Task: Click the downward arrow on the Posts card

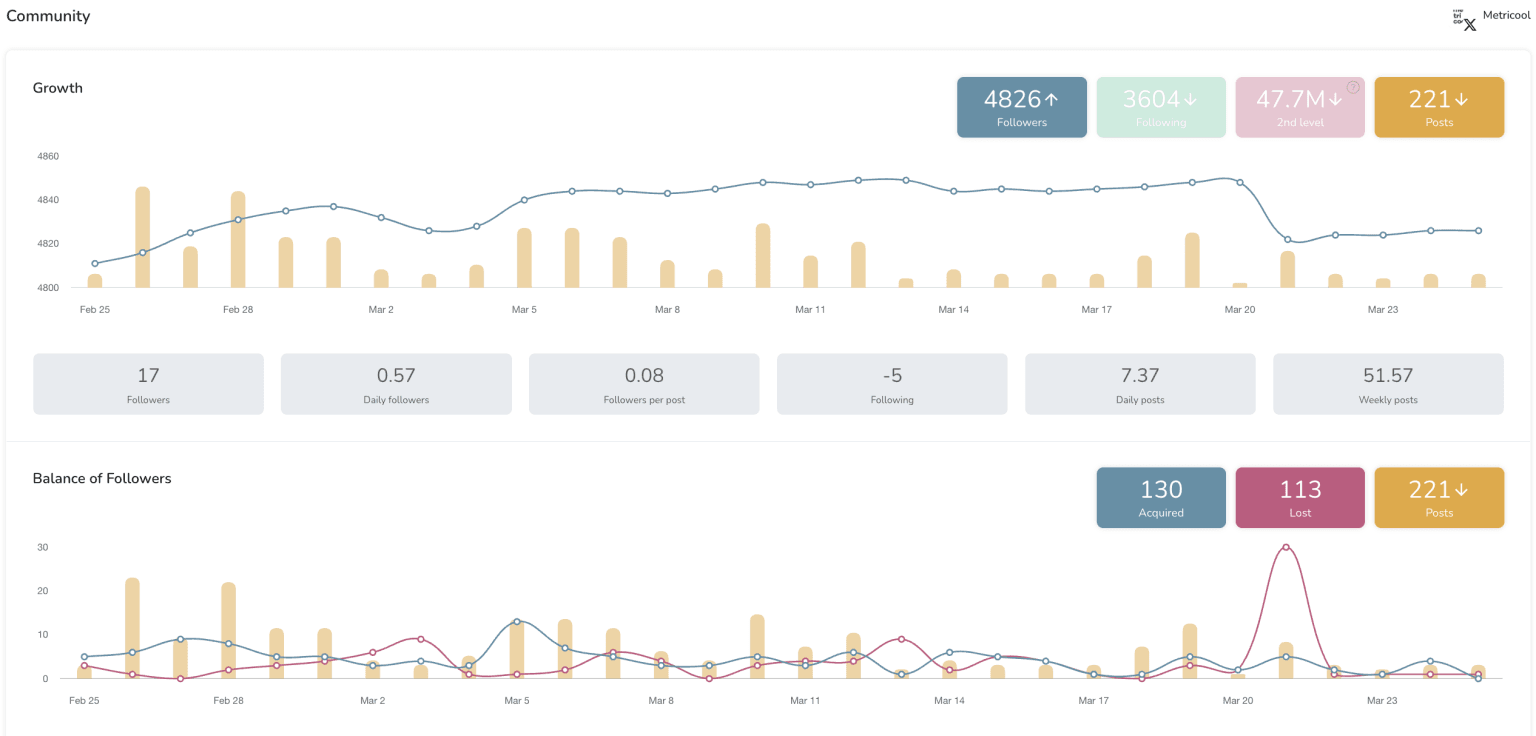Action: [x=1462, y=99]
